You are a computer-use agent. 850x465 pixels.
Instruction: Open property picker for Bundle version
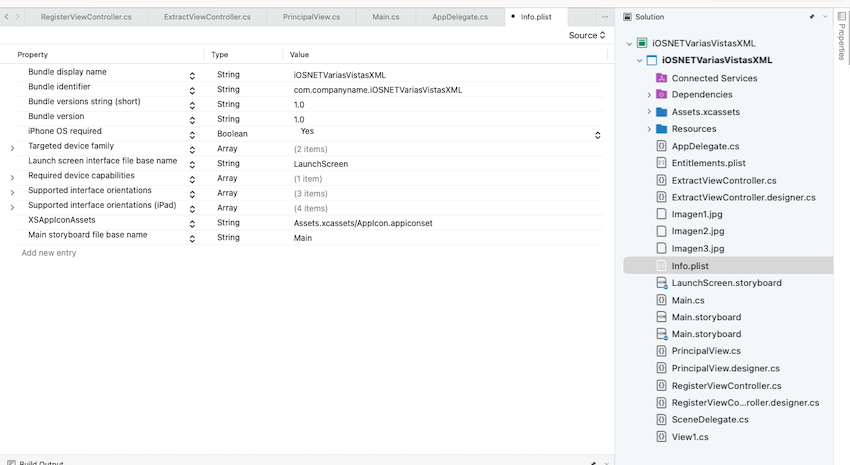(192, 120)
